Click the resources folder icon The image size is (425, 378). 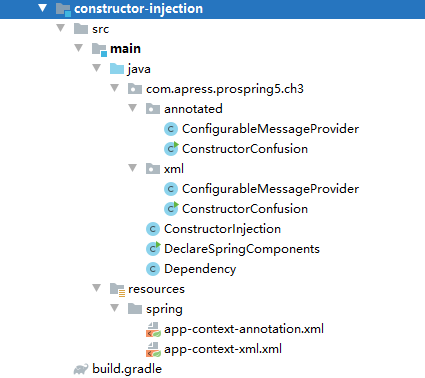(117, 289)
